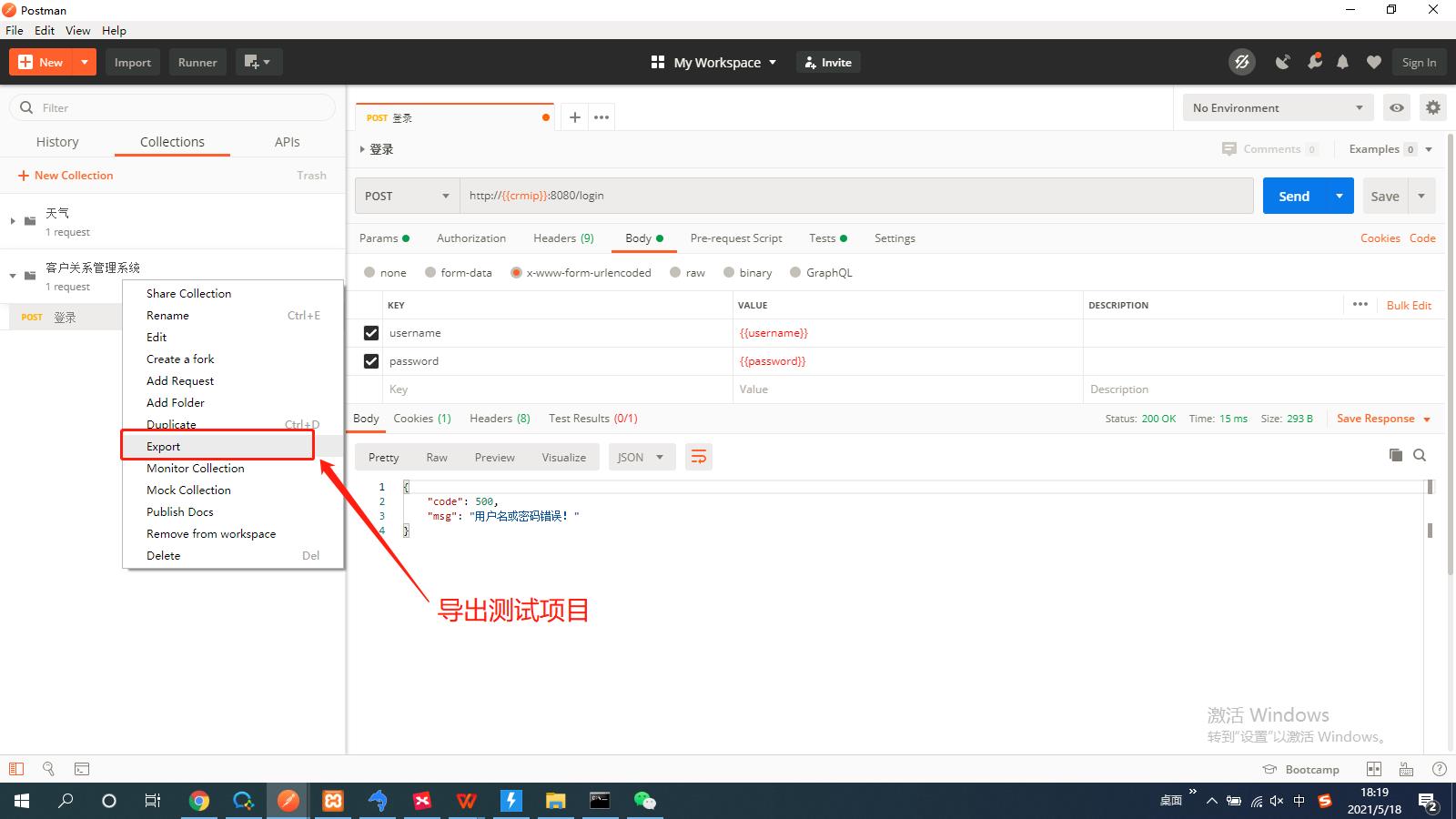
Task: Toggle sidebar icon in bottom status bar
Action: (x=16, y=769)
